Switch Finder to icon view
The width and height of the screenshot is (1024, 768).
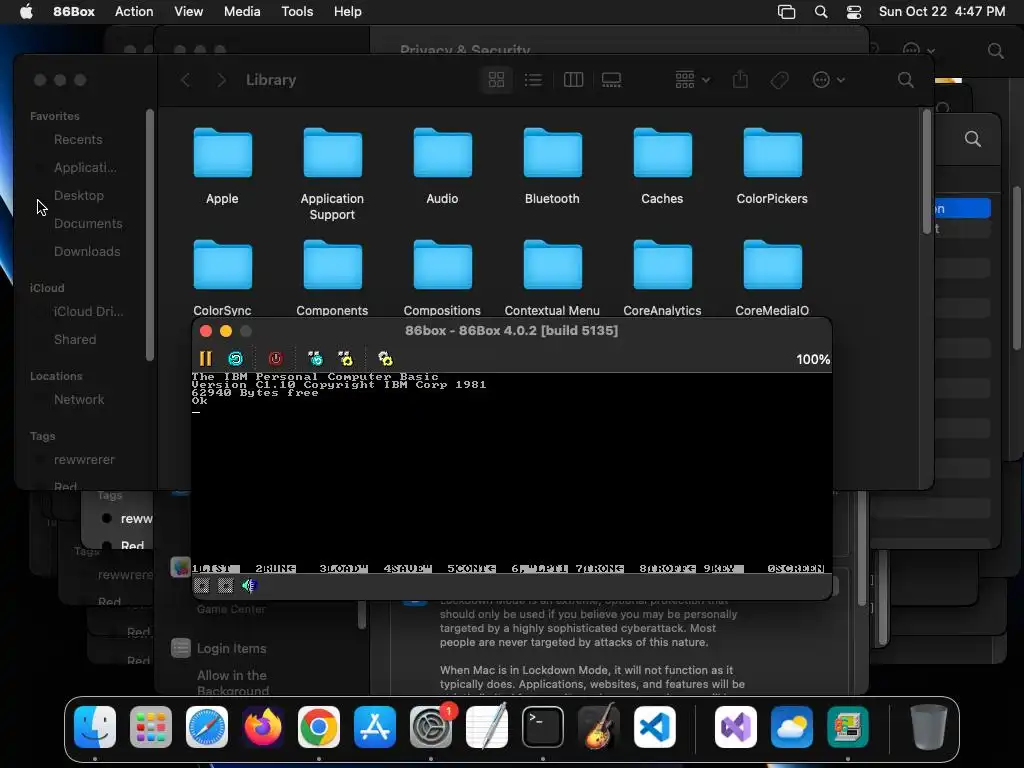[496, 80]
